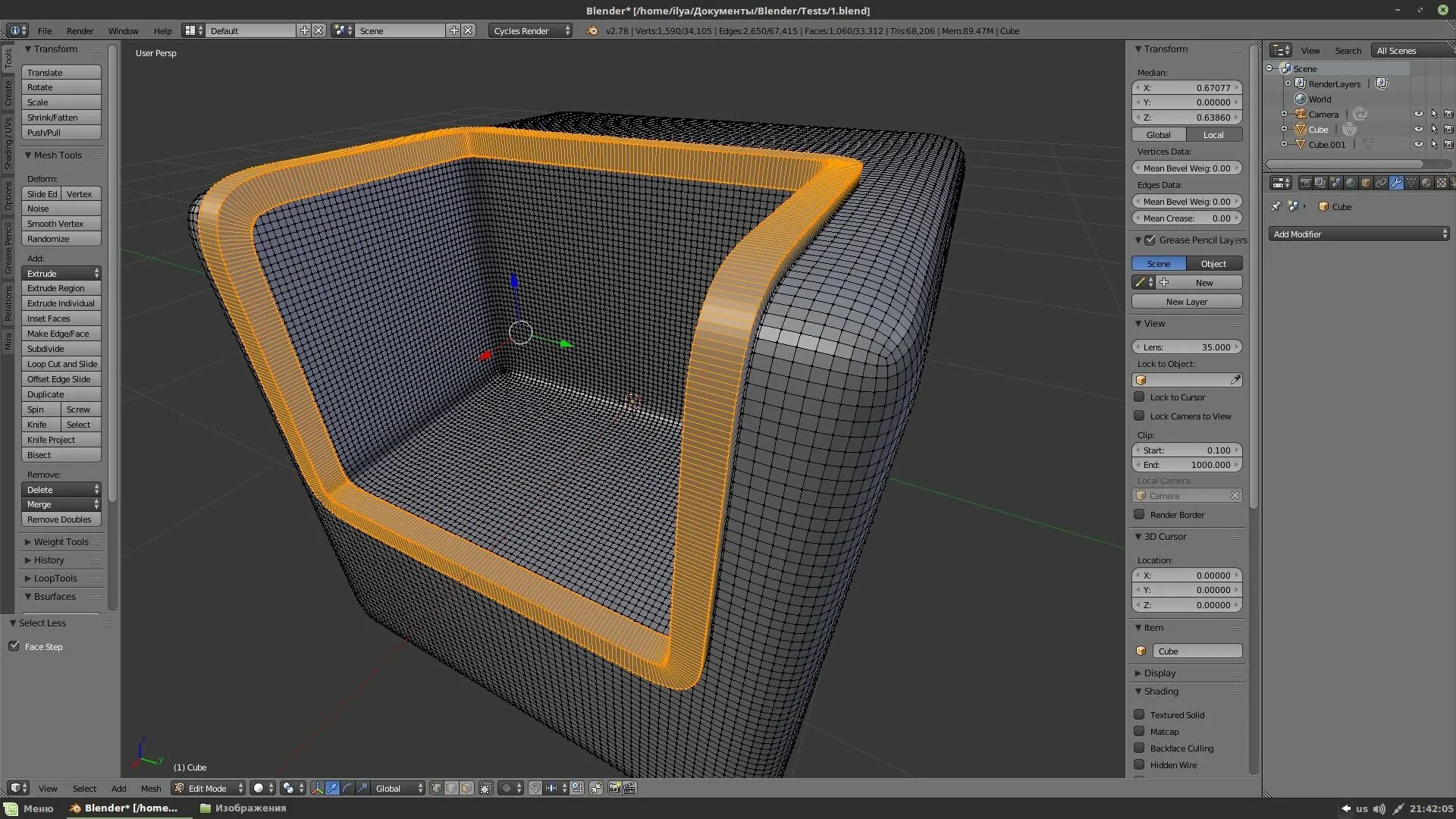
Task: Open the Modifiers properties tab (wrench)
Action: coord(1396,183)
